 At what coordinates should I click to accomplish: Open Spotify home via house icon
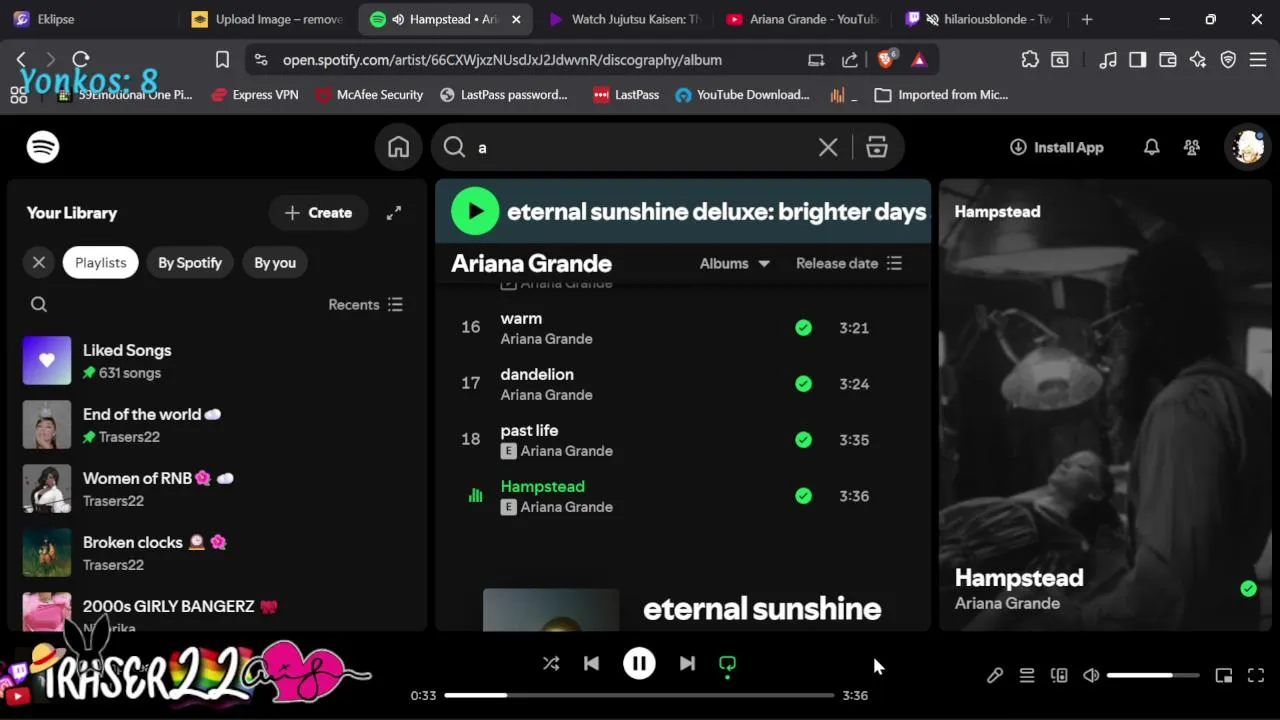[398, 147]
